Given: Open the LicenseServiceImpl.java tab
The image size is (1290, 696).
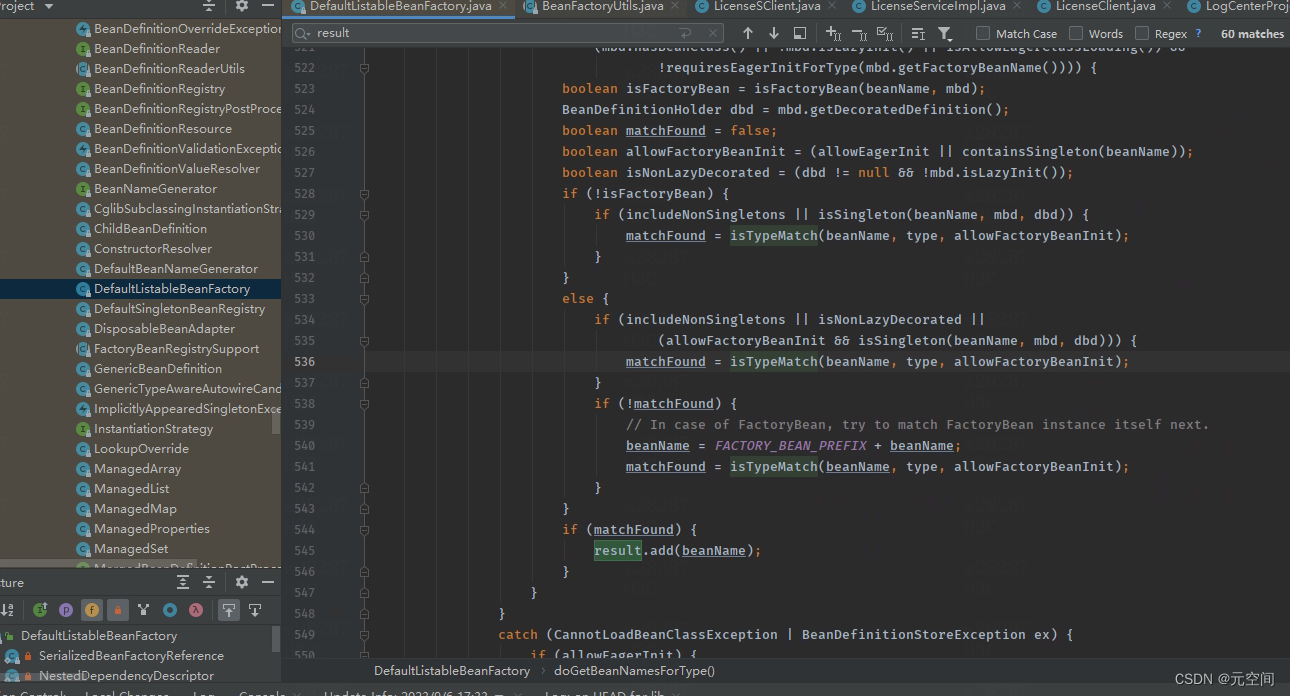Looking at the screenshot, I should pos(937,6).
